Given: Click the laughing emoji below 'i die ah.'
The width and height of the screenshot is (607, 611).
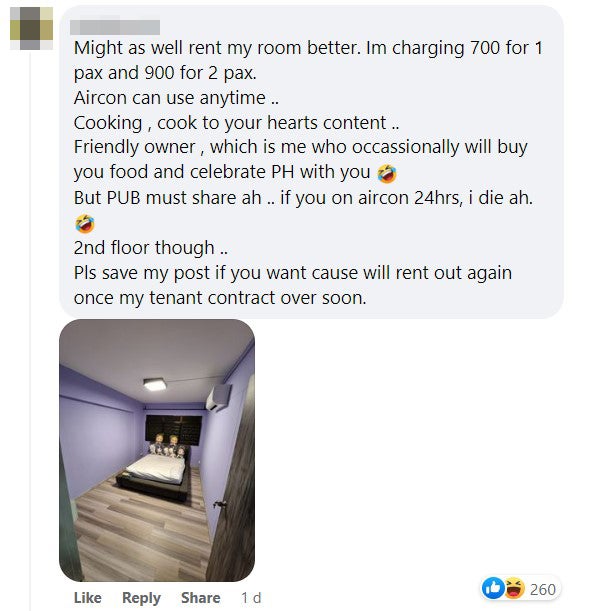Looking at the screenshot, I should 85,224.
